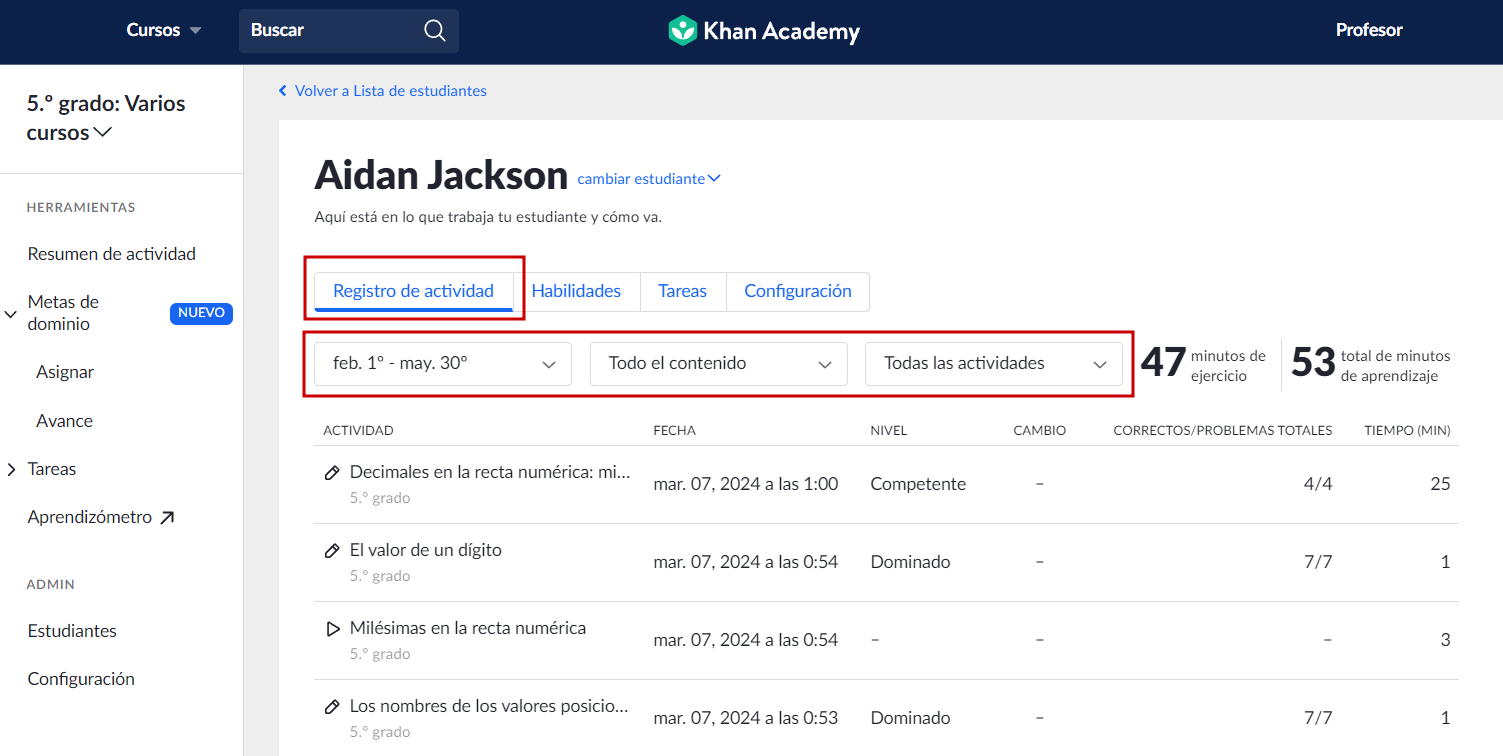Open the Todas las actividades filter dropdown
The width and height of the screenshot is (1503, 756).
tap(994, 364)
